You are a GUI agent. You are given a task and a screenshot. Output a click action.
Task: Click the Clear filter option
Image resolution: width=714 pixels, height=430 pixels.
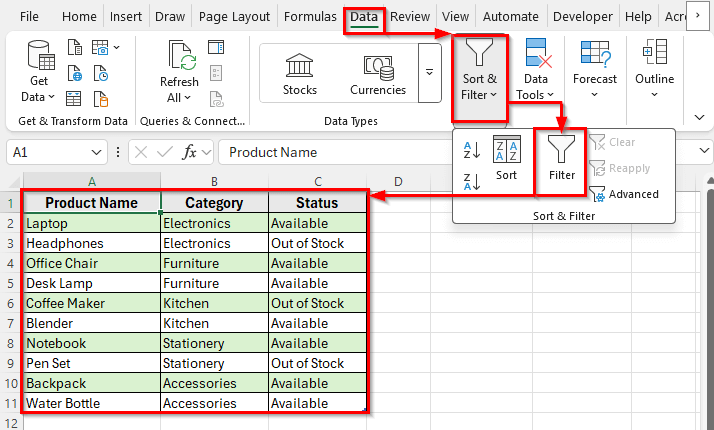click(x=612, y=142)
